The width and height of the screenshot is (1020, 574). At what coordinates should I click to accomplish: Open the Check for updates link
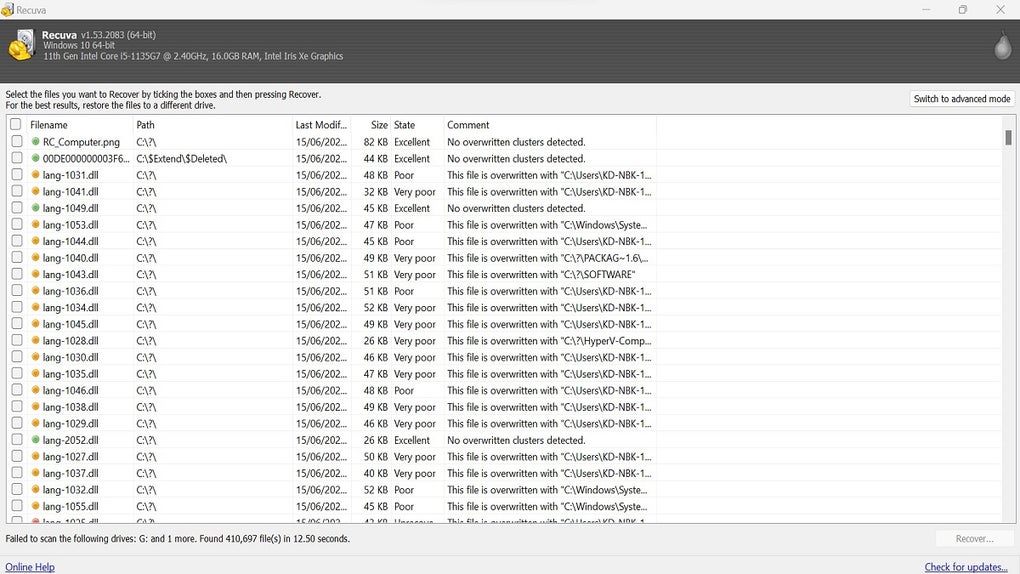coord(965,567)
